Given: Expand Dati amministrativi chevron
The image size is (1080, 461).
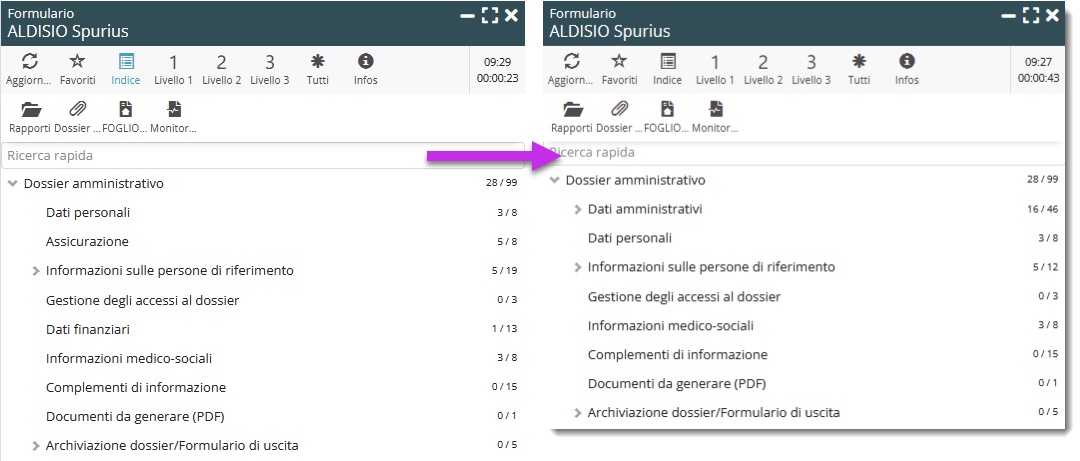Looking at the screenshot, I should [578, 209].
